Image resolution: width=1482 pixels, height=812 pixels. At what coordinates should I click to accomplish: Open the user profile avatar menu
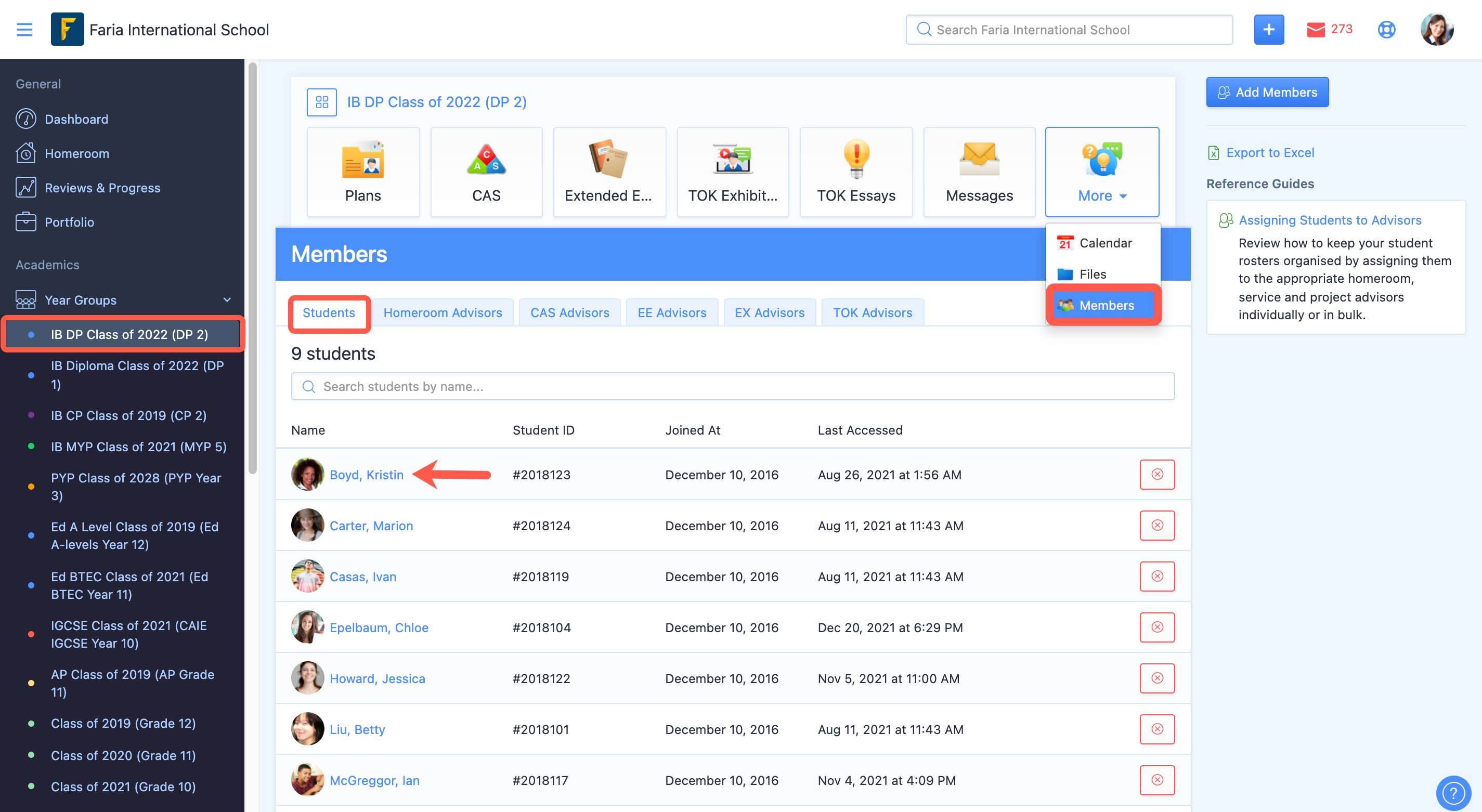1437,29
